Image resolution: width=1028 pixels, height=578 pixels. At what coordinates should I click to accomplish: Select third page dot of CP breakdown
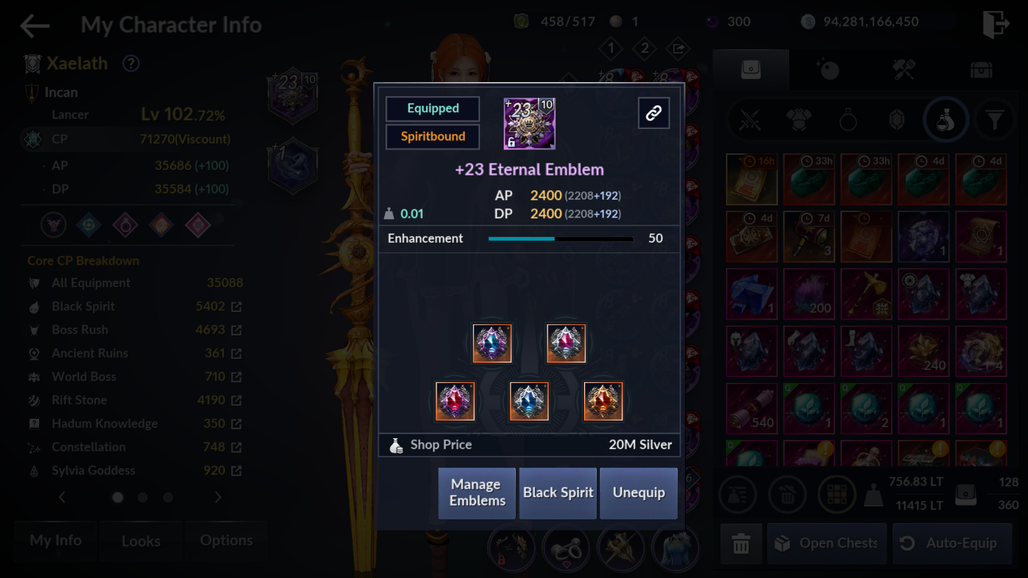pos(168,497)
